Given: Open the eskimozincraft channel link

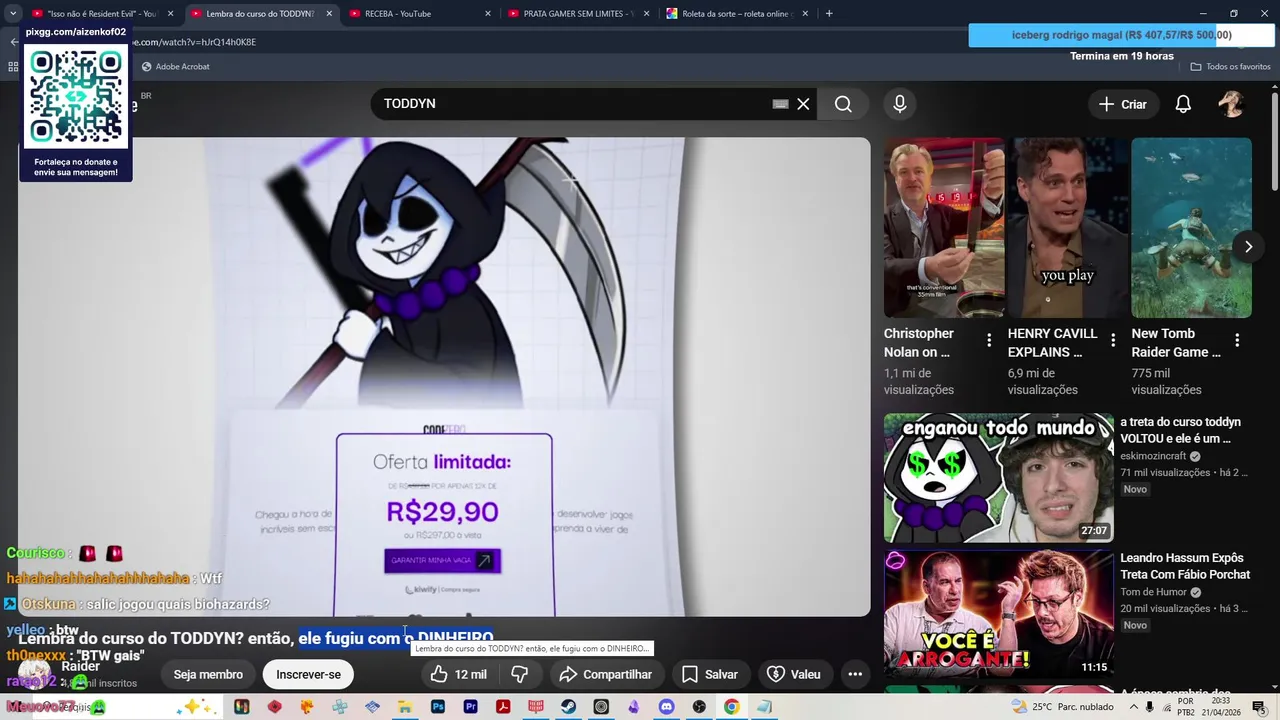Looking at the screenshot, I should (1153, 456).
